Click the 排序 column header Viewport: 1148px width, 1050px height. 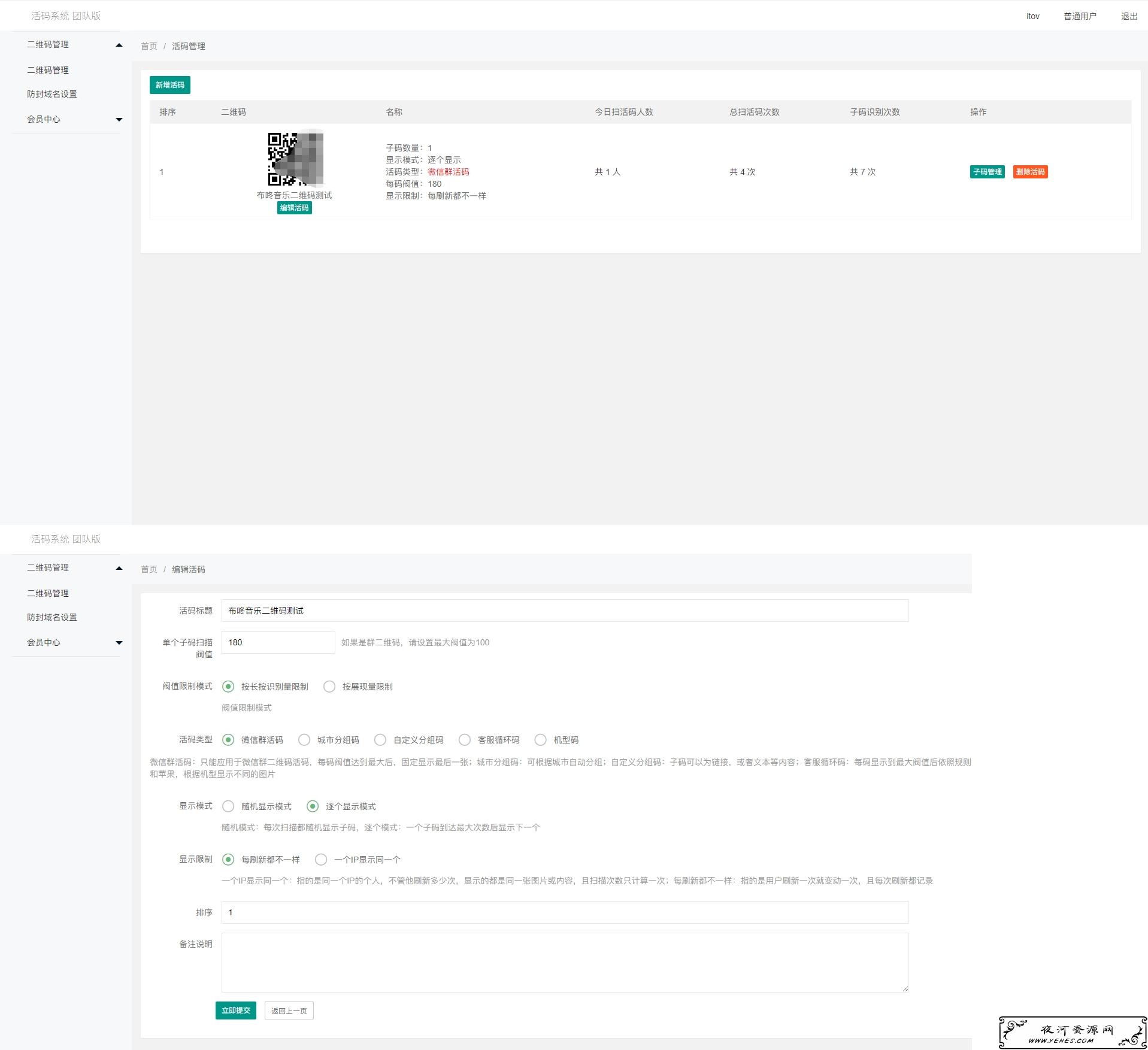pos(168,112)
